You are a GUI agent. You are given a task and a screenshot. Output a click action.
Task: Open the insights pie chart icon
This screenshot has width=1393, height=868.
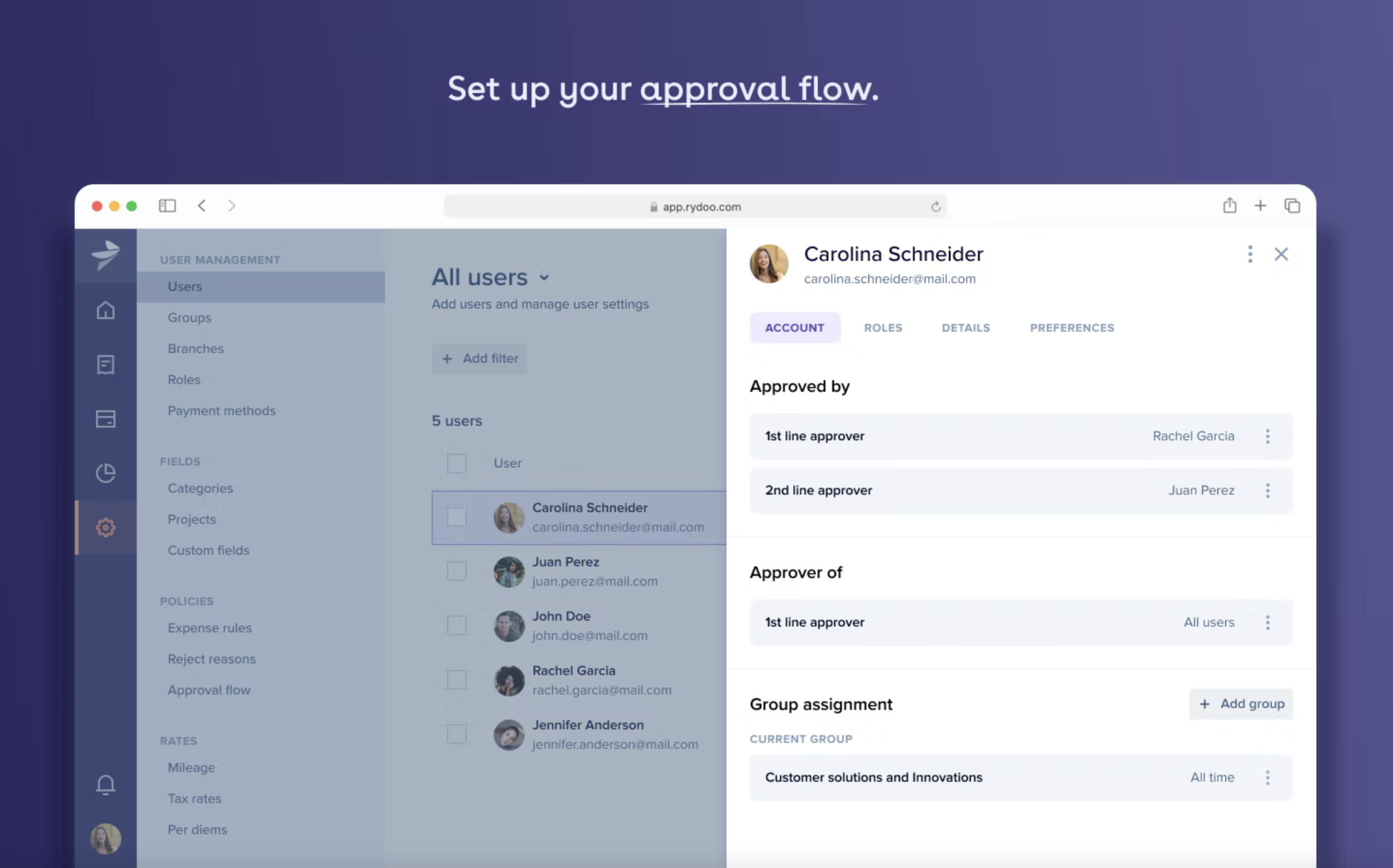(x=106, y=473)
